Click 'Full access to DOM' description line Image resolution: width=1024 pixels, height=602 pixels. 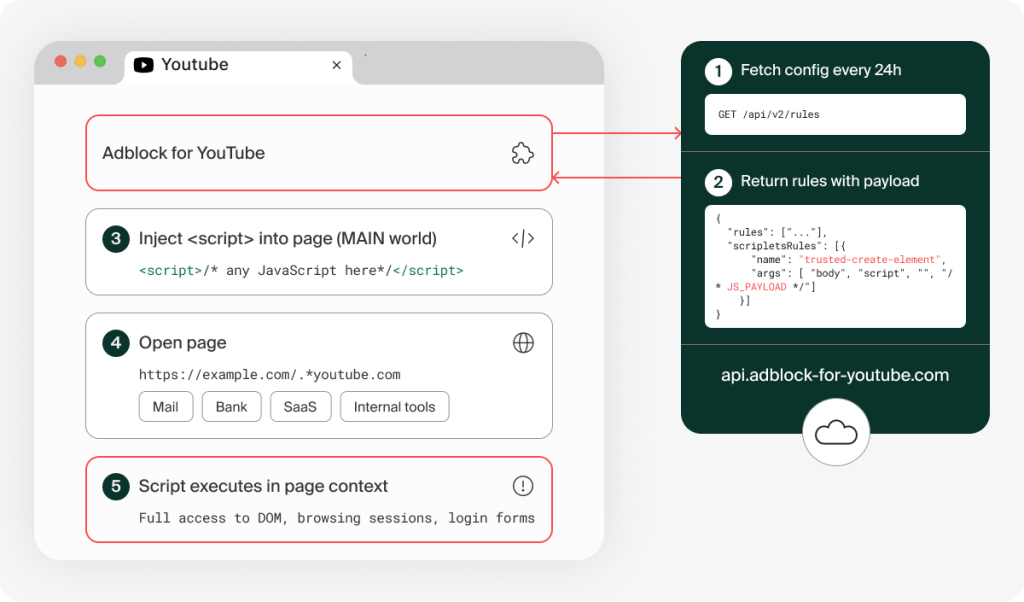coord(336,518)
